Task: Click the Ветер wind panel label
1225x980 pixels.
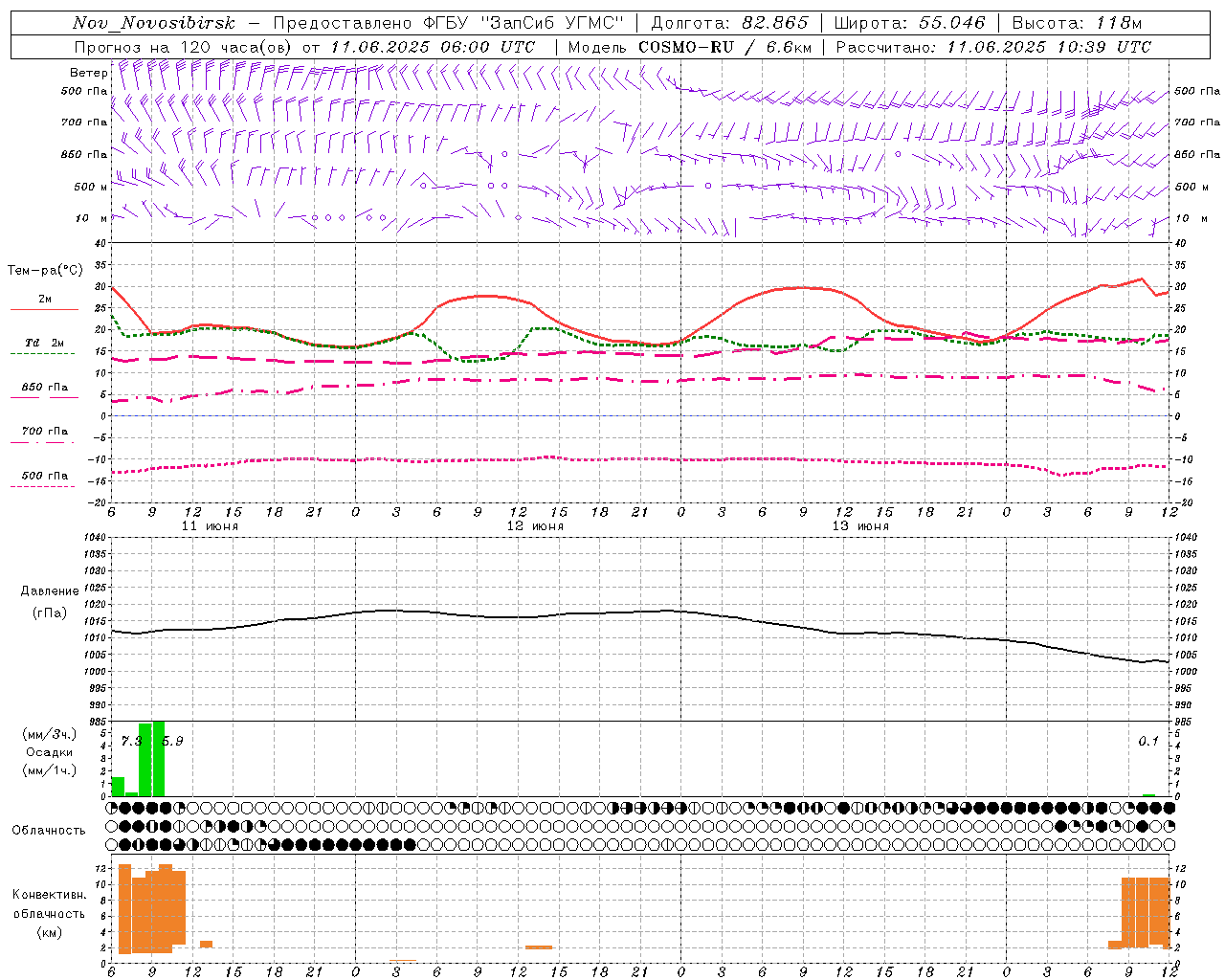Action: click(88, 73)
